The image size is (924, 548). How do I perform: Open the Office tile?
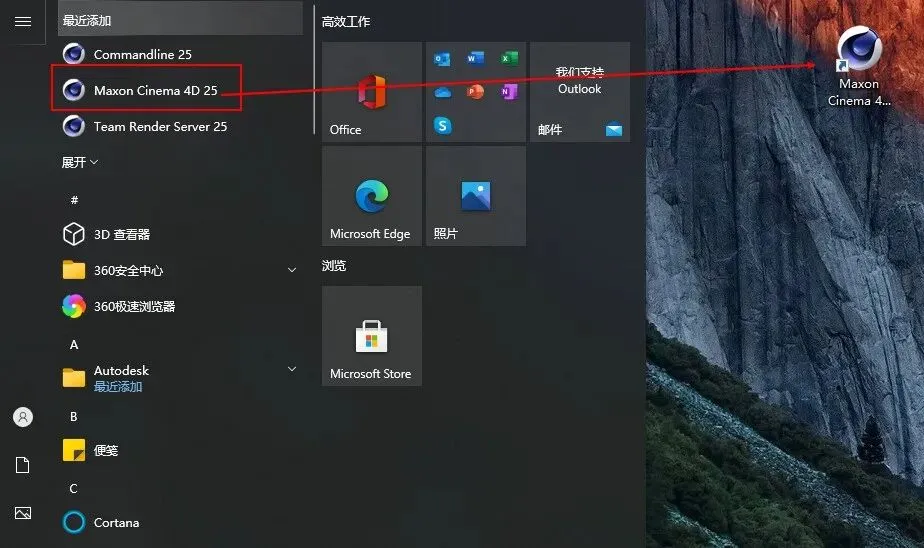pos(372,92)
